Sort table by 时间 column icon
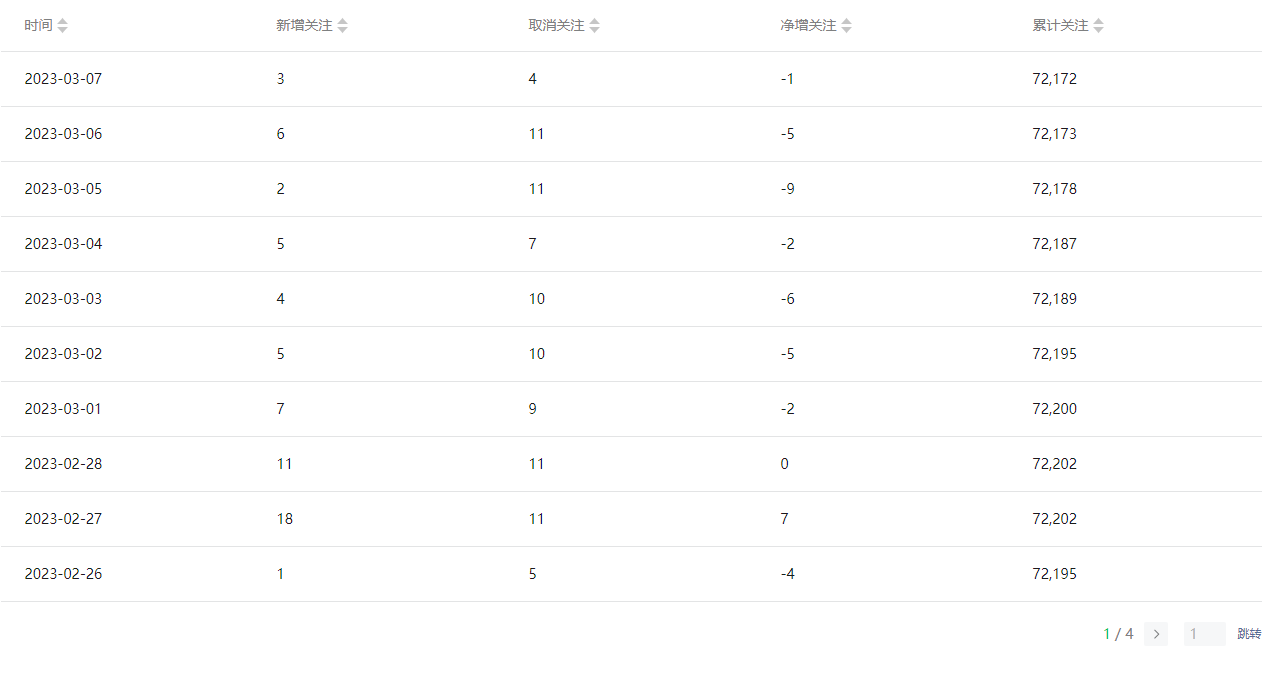1277x676 pixels. pyautogui.click(x=63, y=26)
